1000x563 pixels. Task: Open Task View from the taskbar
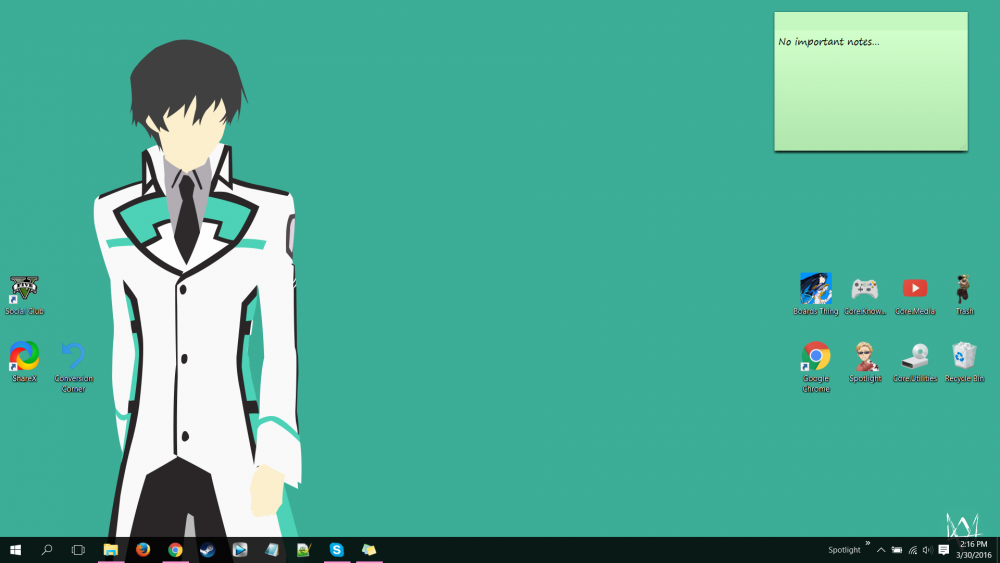tap(78, 550)
